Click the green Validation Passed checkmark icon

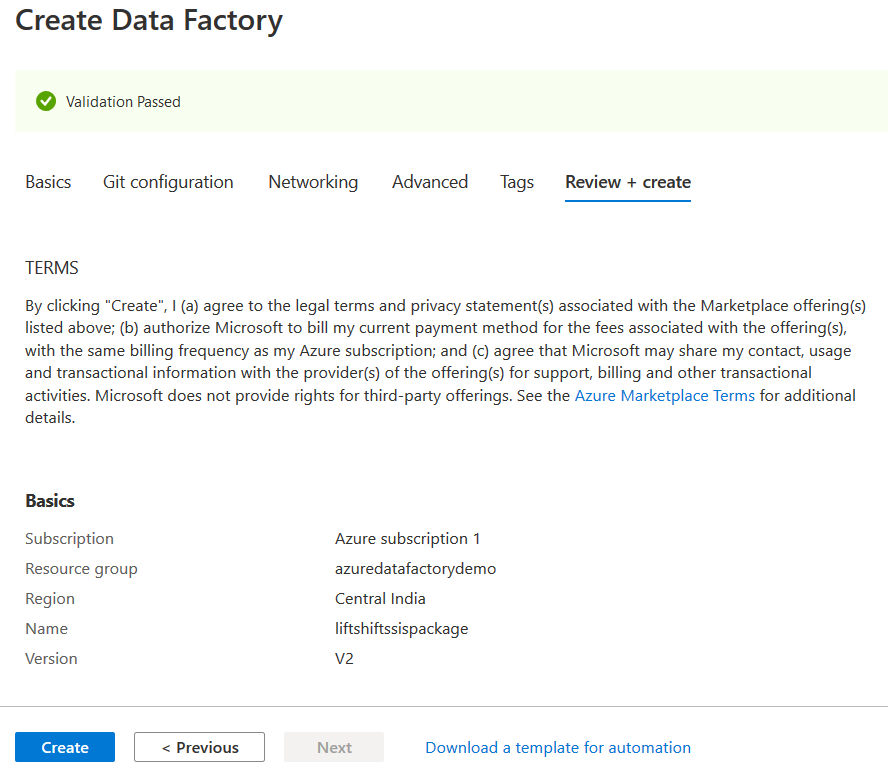click(x=45, y=101)
